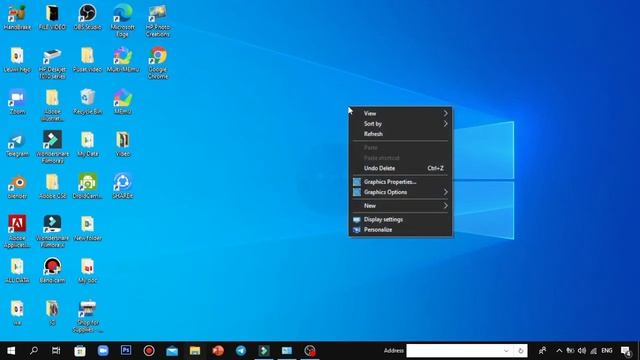Screen dimensions: 640x360
Task: Expand the Address bar dropdown arrow
Action: pos(506,350)
